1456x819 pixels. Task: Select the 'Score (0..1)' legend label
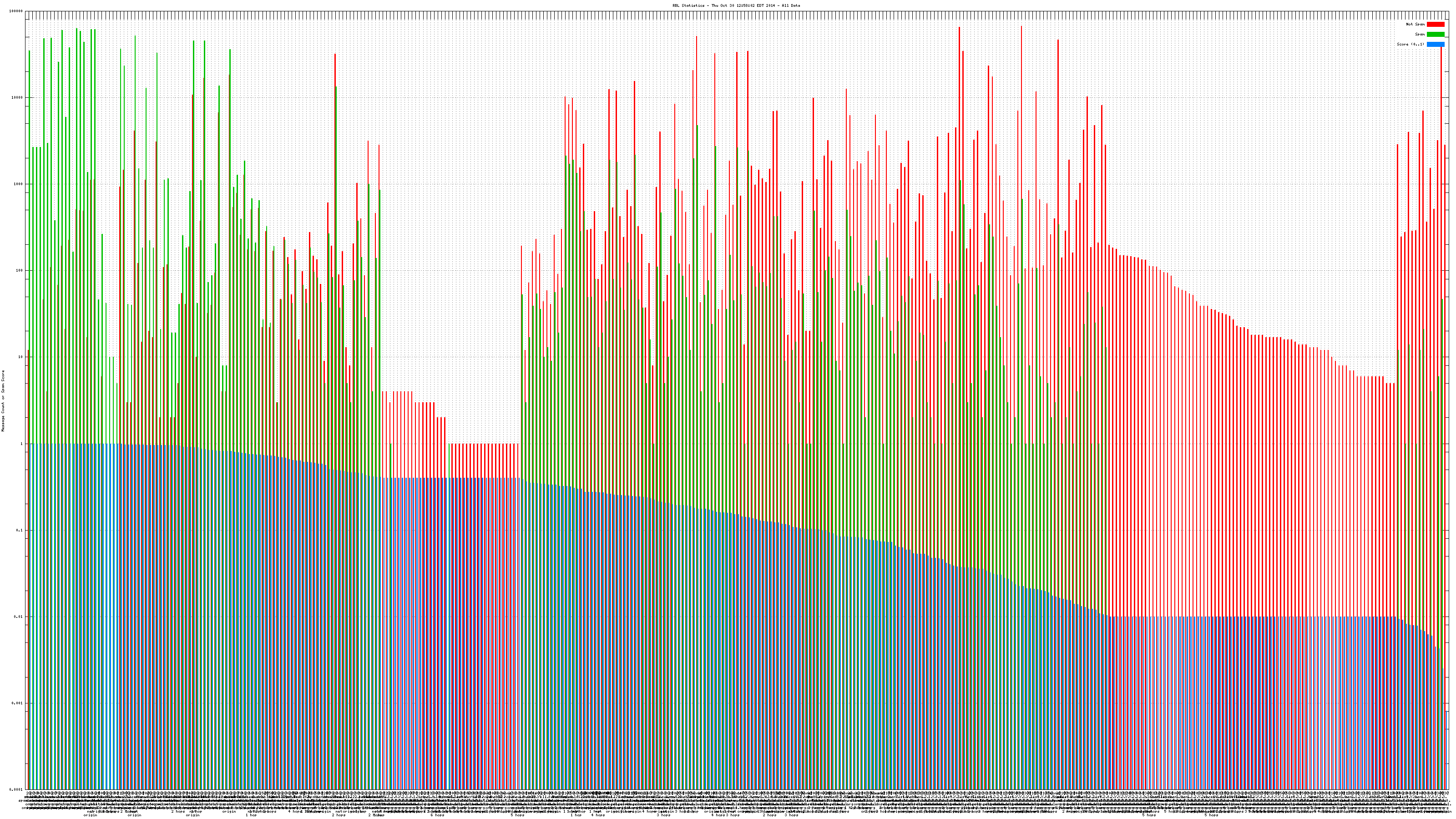point(1411,44)
